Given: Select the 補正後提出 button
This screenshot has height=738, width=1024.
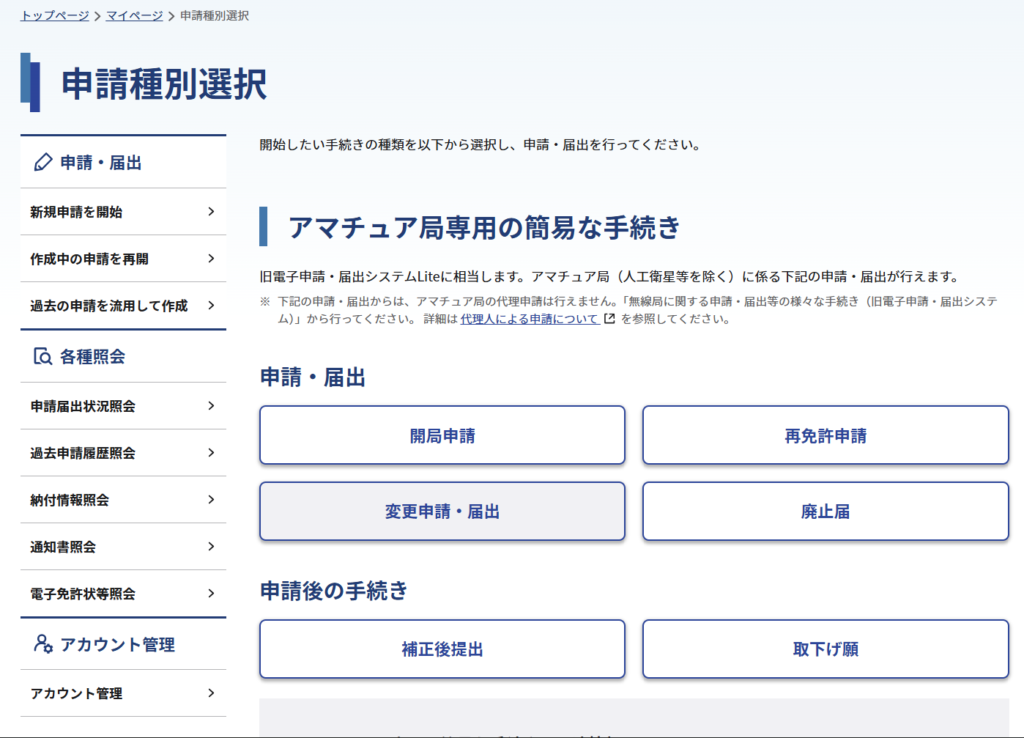Looking at the screenshot, I should [x=442, y=649].
